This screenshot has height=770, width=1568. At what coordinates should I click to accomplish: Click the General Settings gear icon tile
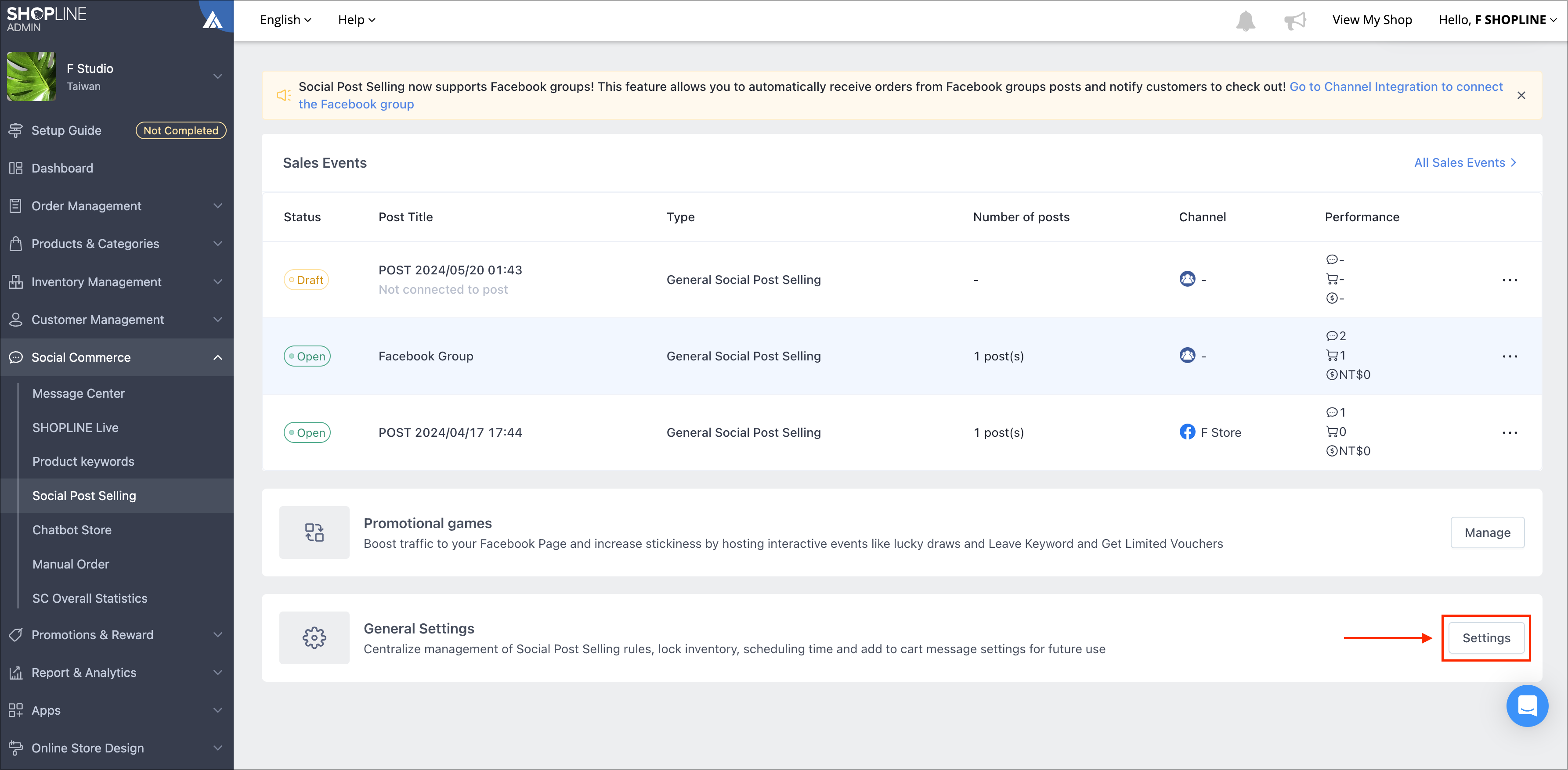coord(314,637)
